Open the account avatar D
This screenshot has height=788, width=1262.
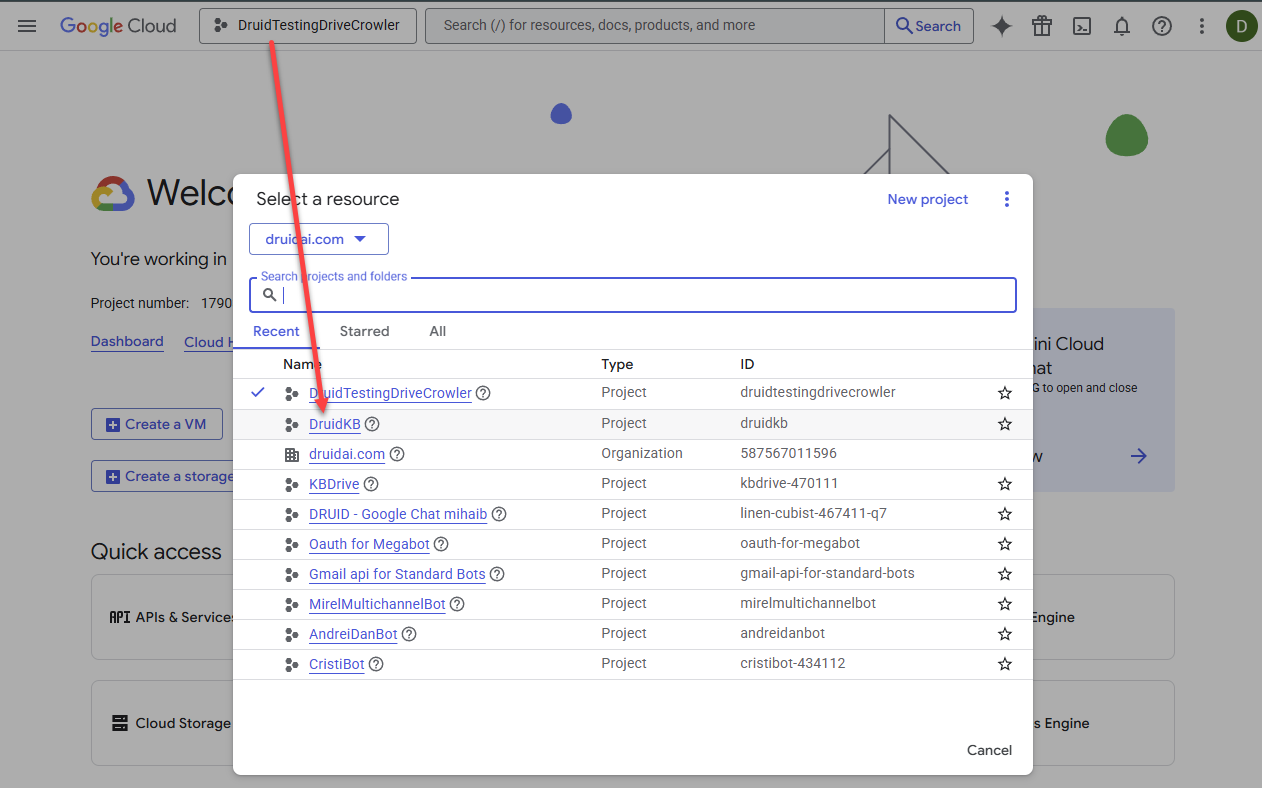click(x=1242, y=27)
